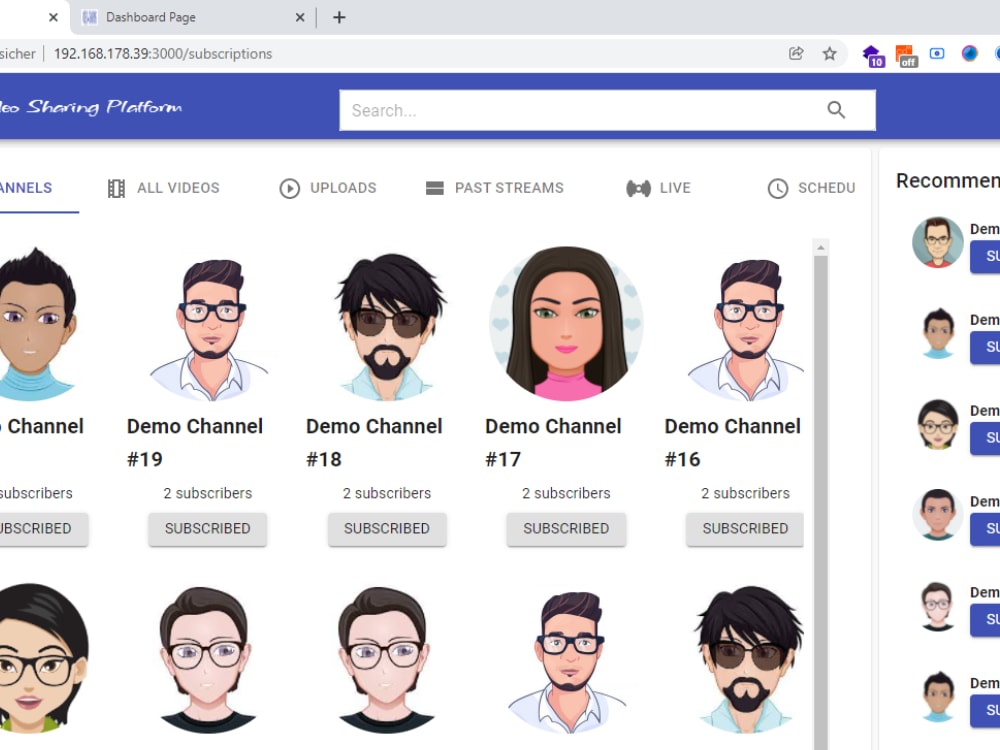Click the Past Streams icon

pyautogui.click(x=435, y=188)
